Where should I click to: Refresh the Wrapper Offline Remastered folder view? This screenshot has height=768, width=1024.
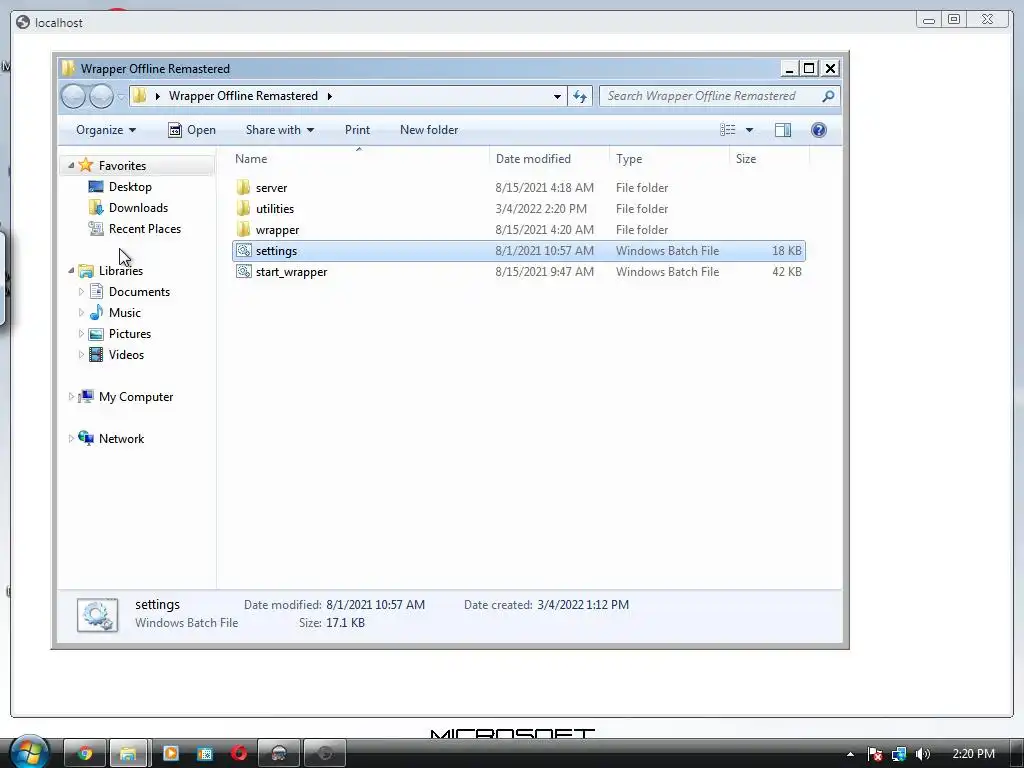coord(579,97)
